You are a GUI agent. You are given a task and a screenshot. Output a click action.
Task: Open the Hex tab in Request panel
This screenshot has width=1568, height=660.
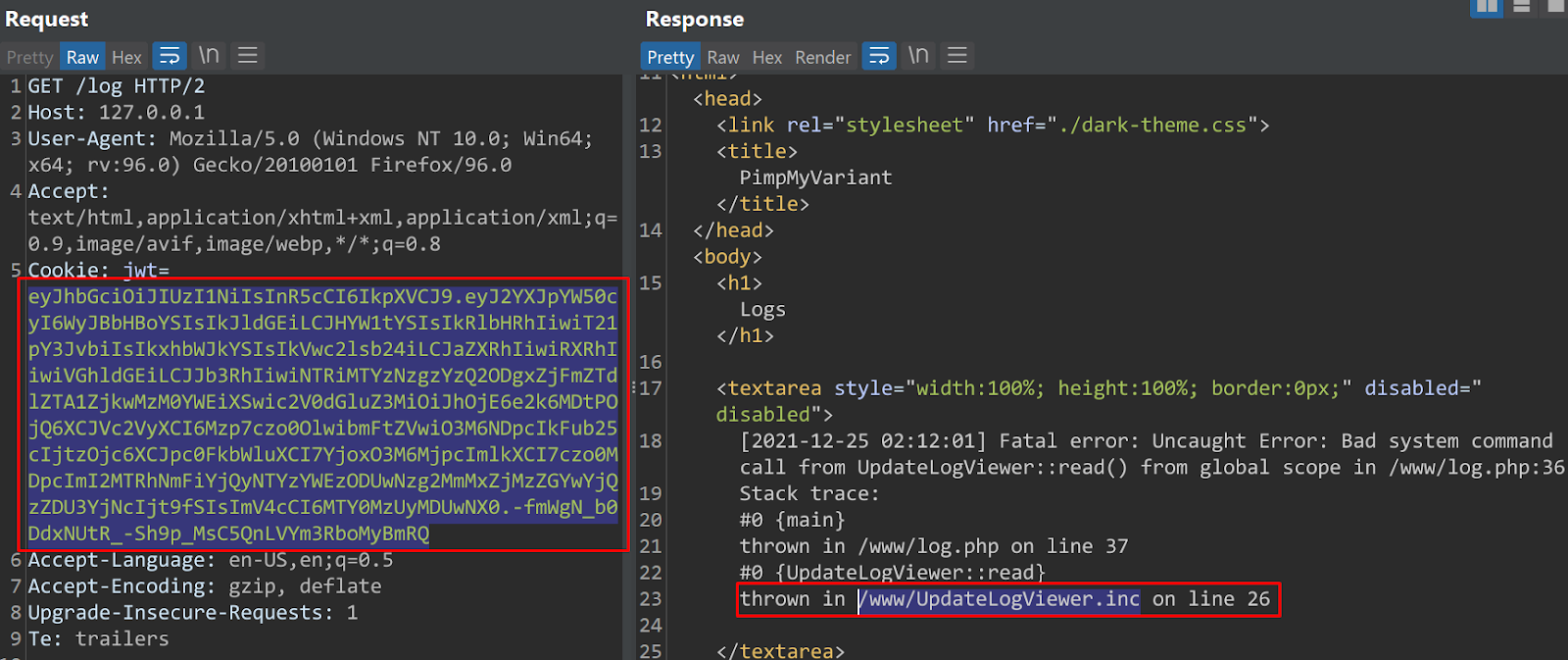tap(126, 57)
